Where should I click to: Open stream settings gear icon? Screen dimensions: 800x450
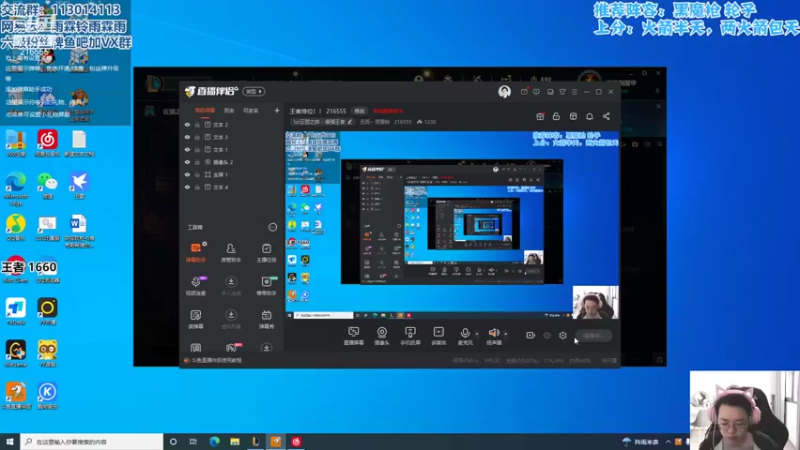(563, 335)
